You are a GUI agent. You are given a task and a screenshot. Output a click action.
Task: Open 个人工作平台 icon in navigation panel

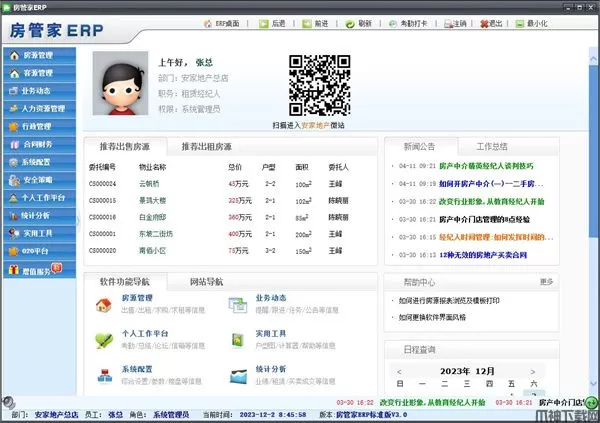point(102,340)
